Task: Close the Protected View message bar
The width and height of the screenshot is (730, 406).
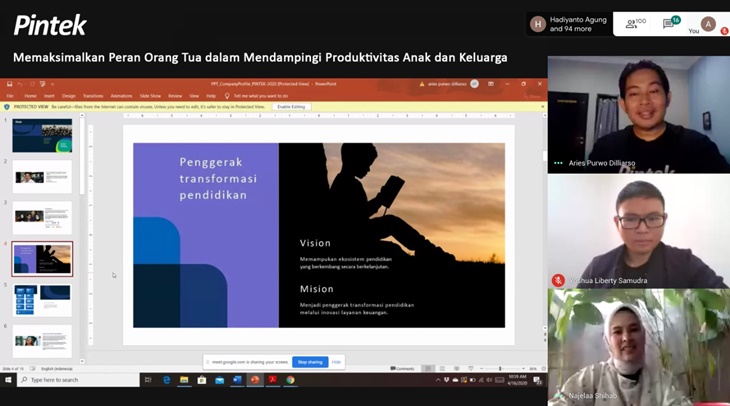Action: [542, 107]
